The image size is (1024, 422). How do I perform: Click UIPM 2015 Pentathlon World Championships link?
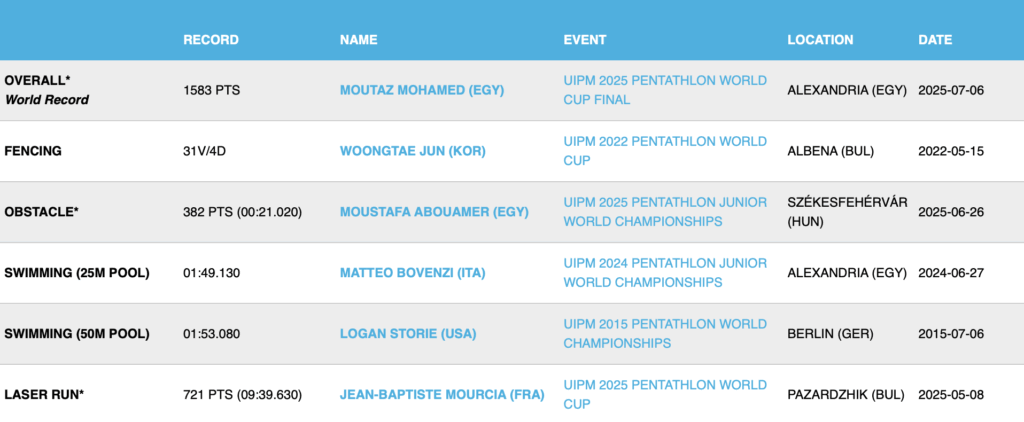(x=665, y=334)
